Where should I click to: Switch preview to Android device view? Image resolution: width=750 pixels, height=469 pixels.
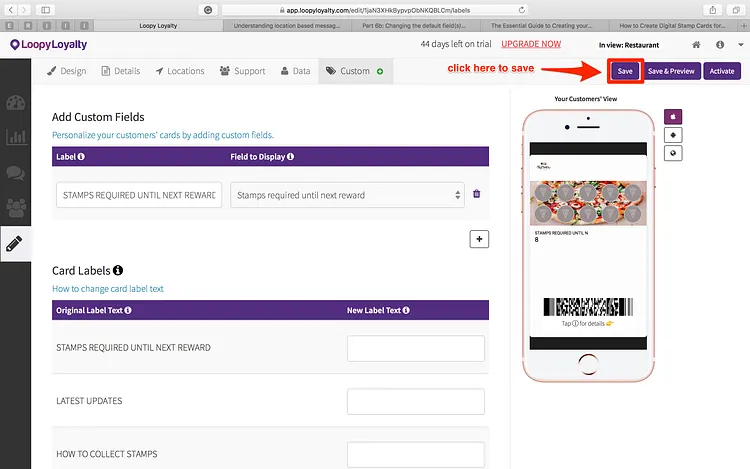[x=673, y=135]
